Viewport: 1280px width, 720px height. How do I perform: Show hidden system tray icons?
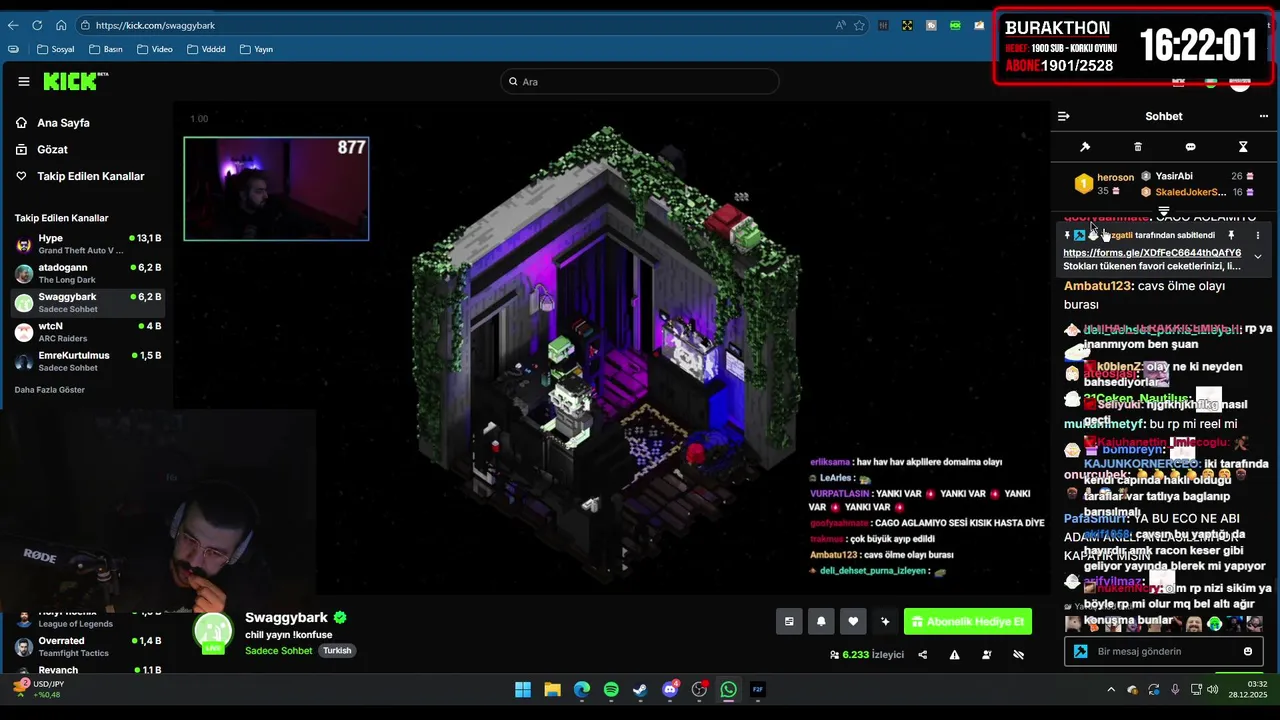click(x=1111, y=690)
